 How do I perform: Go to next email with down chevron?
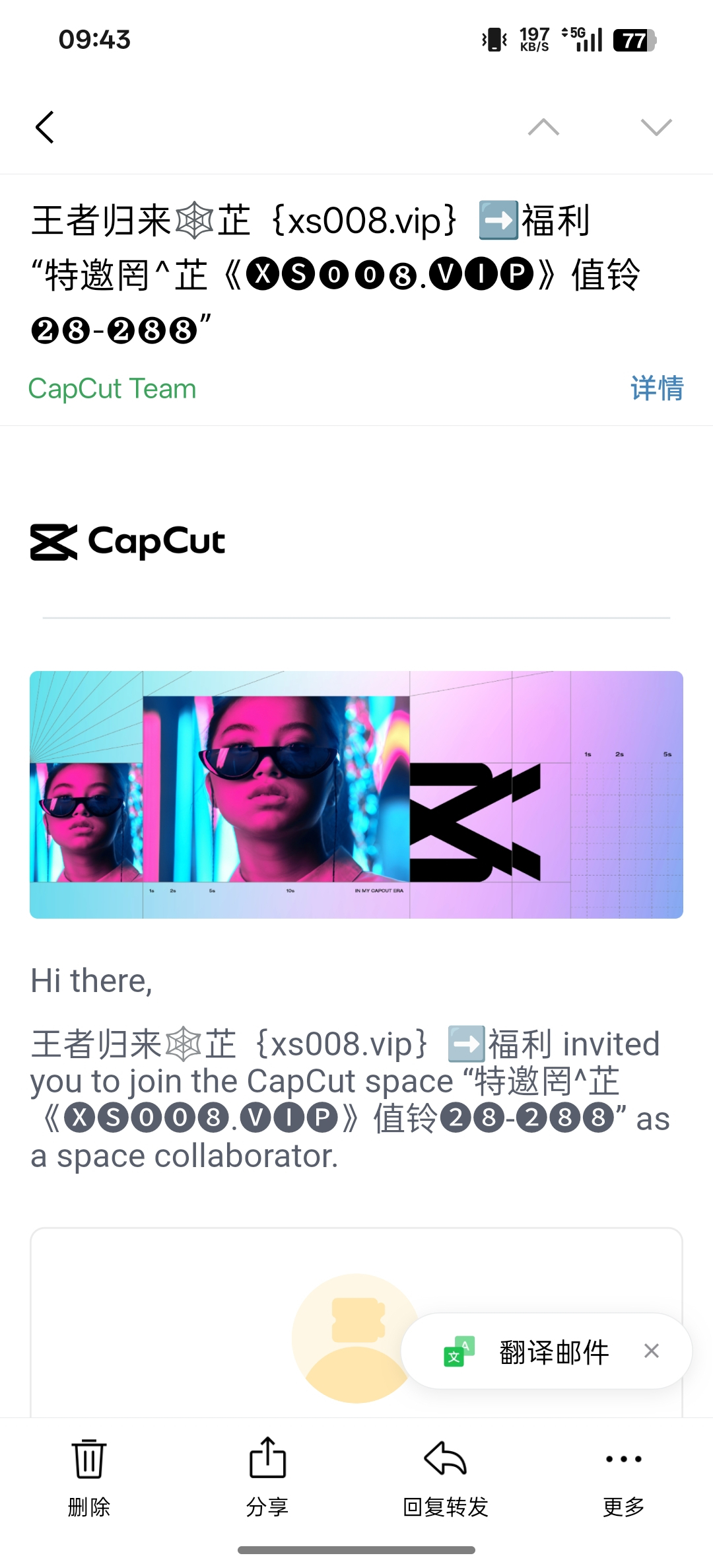coord(656,127)
